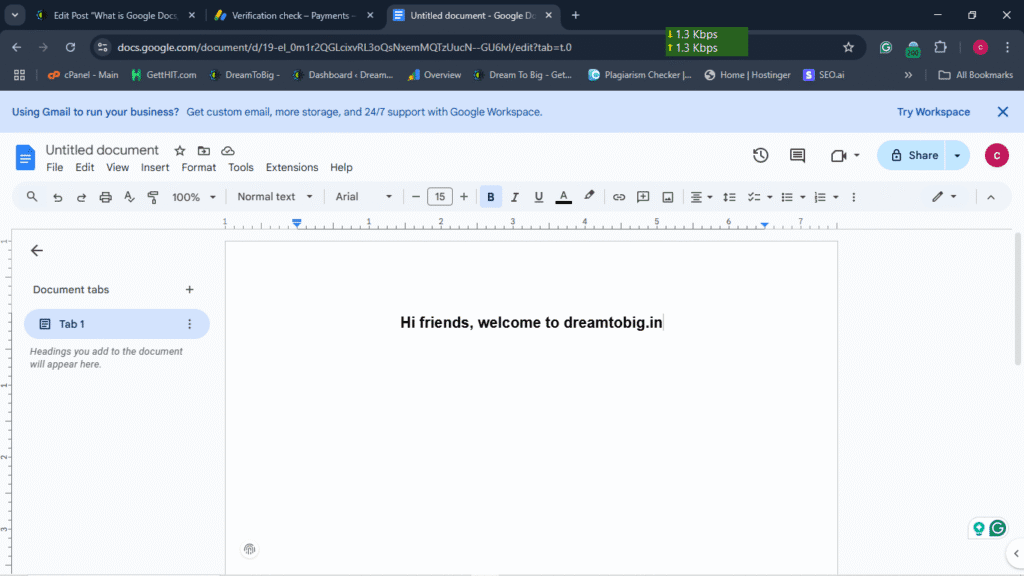Screen dimensions: 1024x576
Task: Click the Print icon in toolbar
Action: [105, 197]
